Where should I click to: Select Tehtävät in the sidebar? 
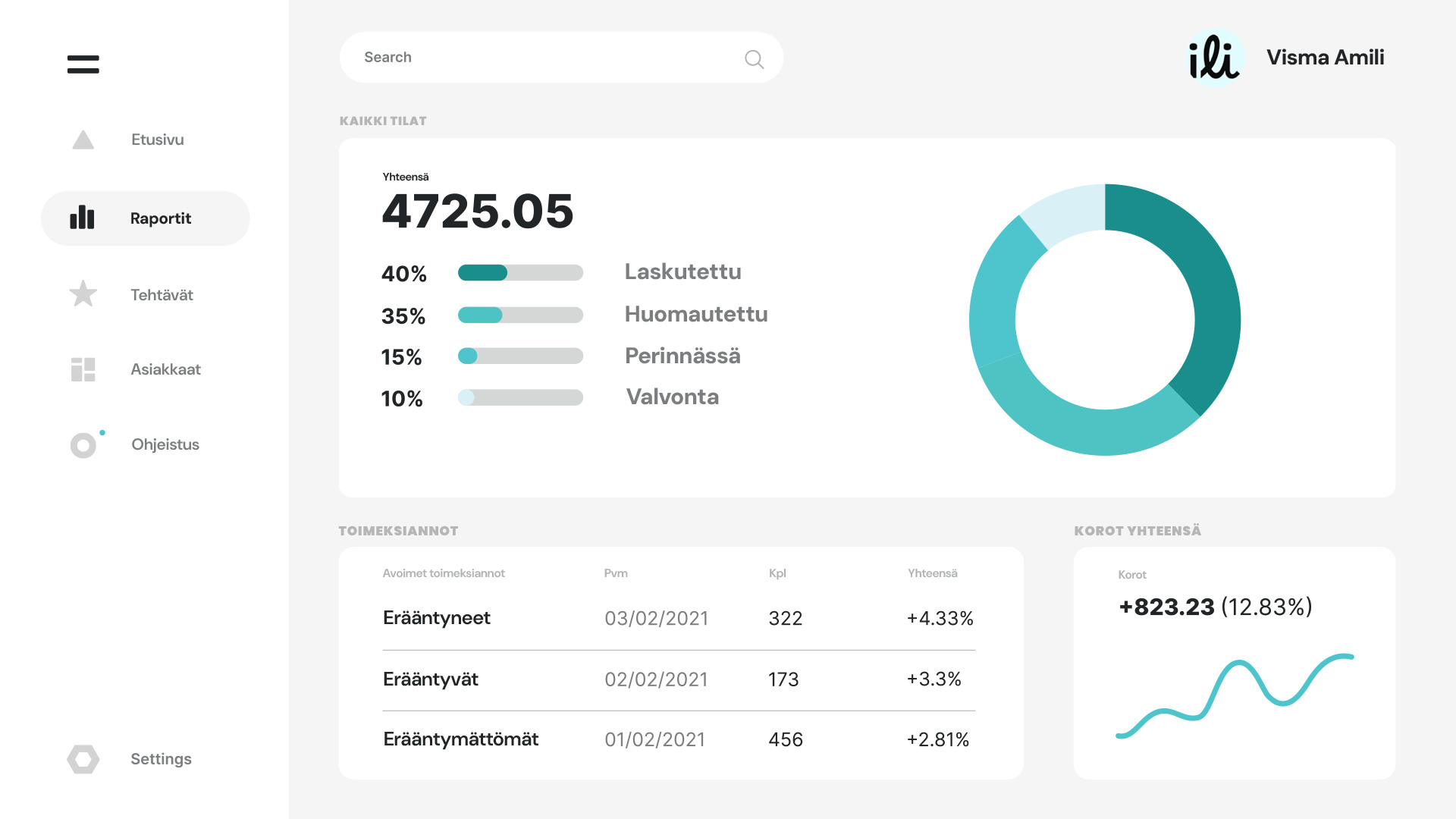[162, 295]
